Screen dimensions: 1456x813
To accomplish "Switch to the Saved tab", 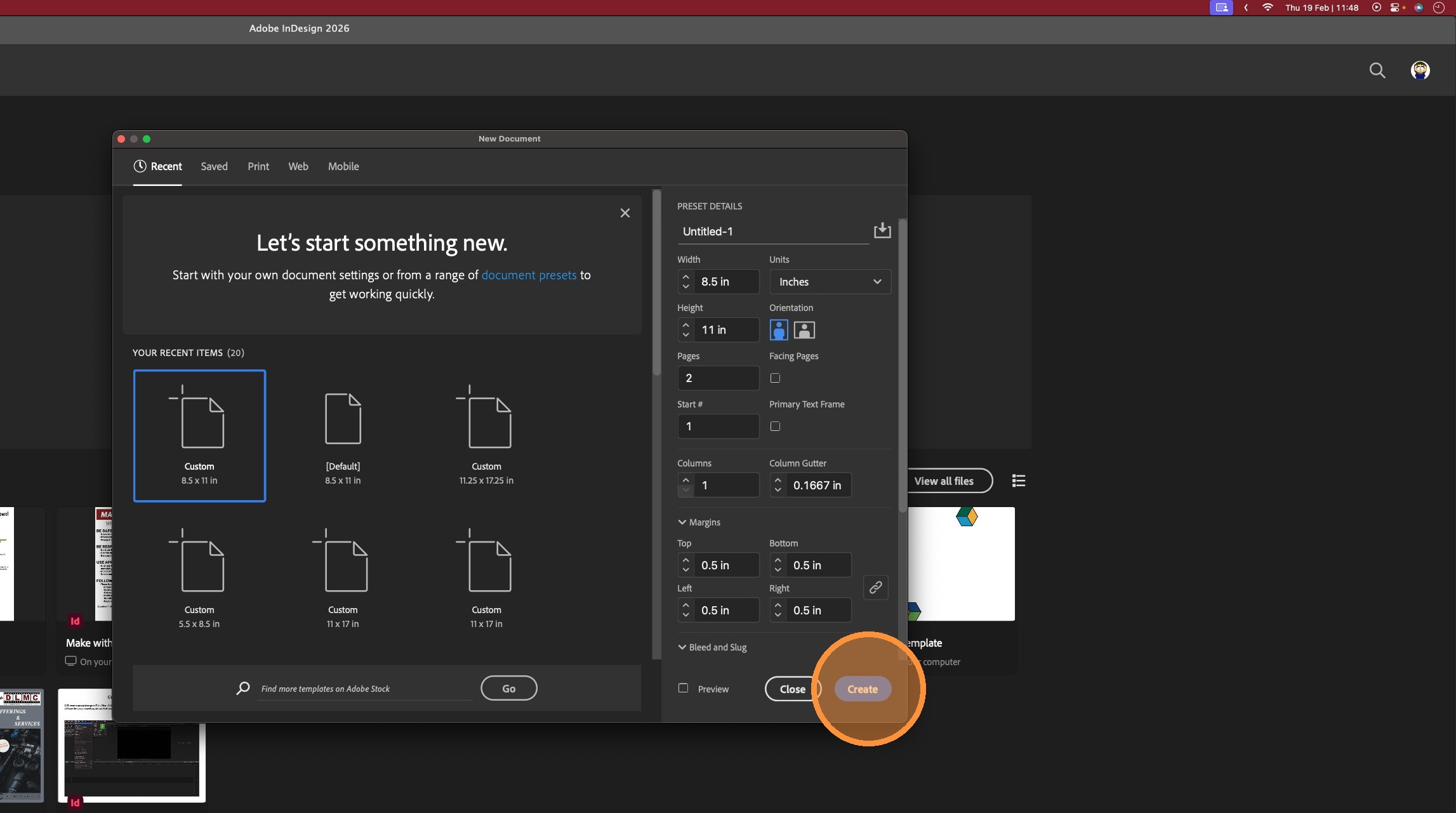I will (x=214, y=166).
